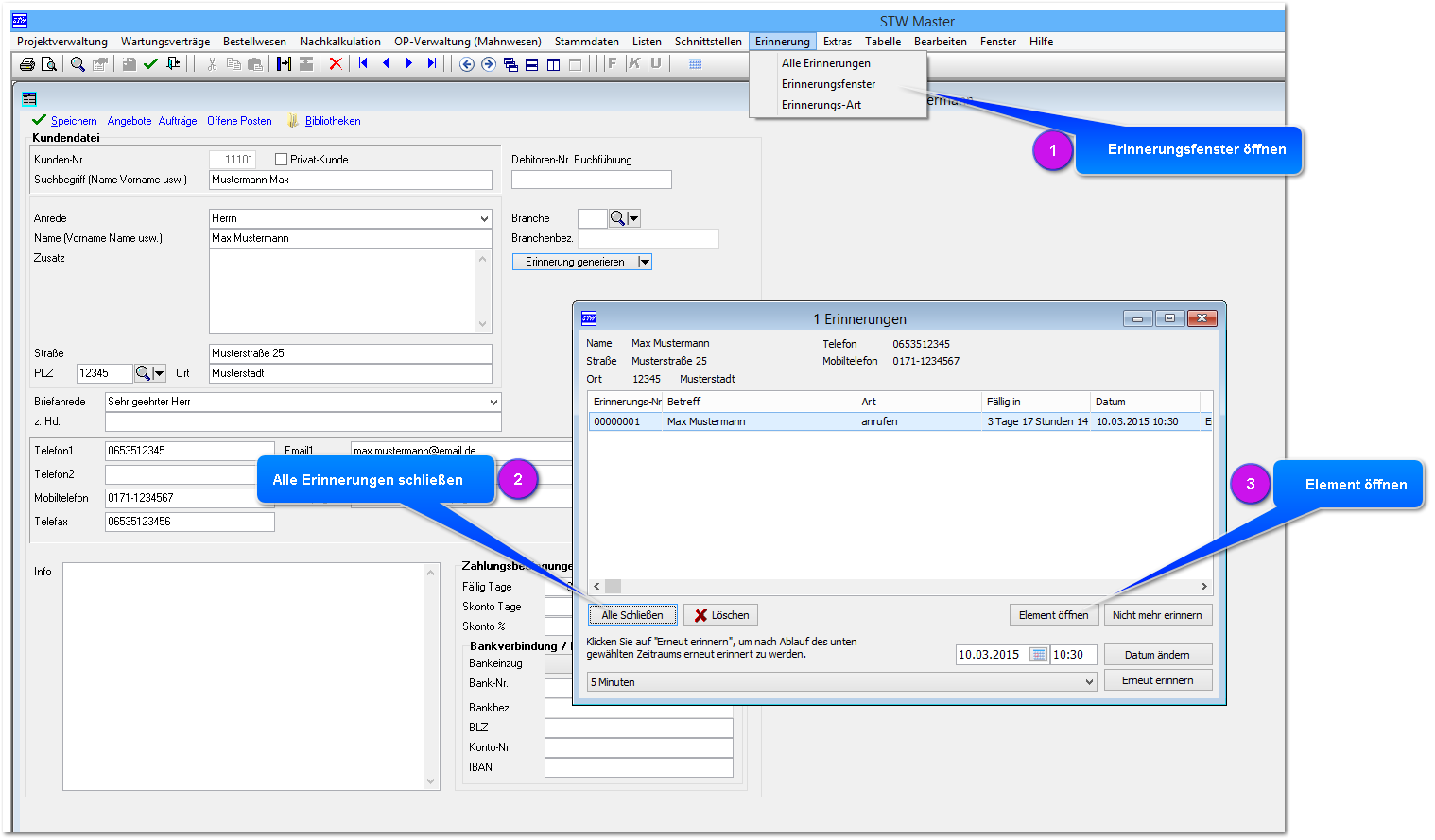Click the red X delete toolbar icon
1435x840 pixels.
336,64
